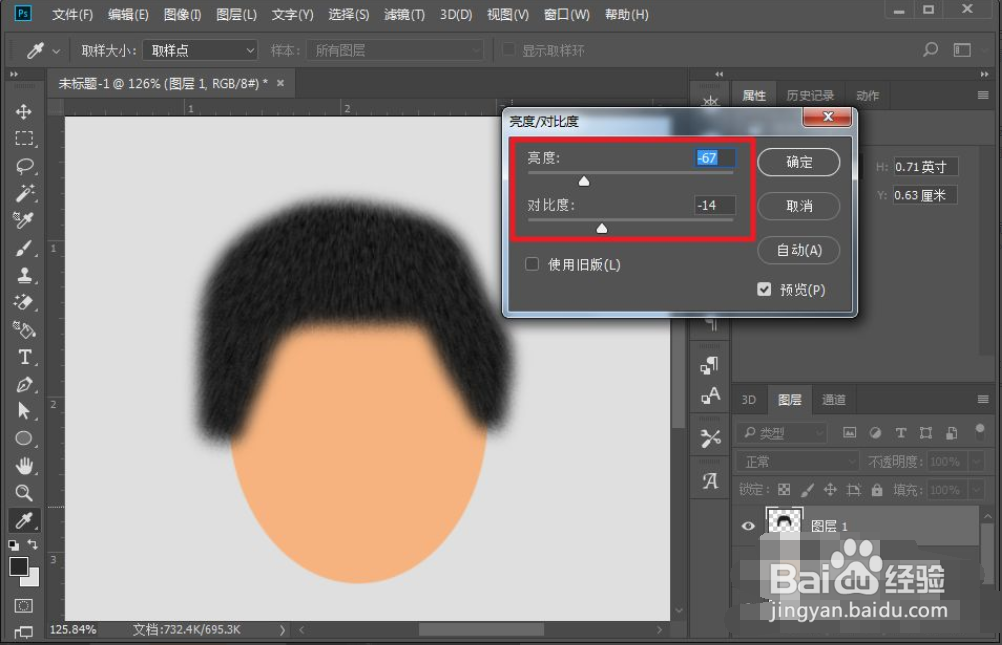Viewport: 1002px width, 645px height.
Task: Click the H height field 0.71 英寸
Action: tap(925, 167)
